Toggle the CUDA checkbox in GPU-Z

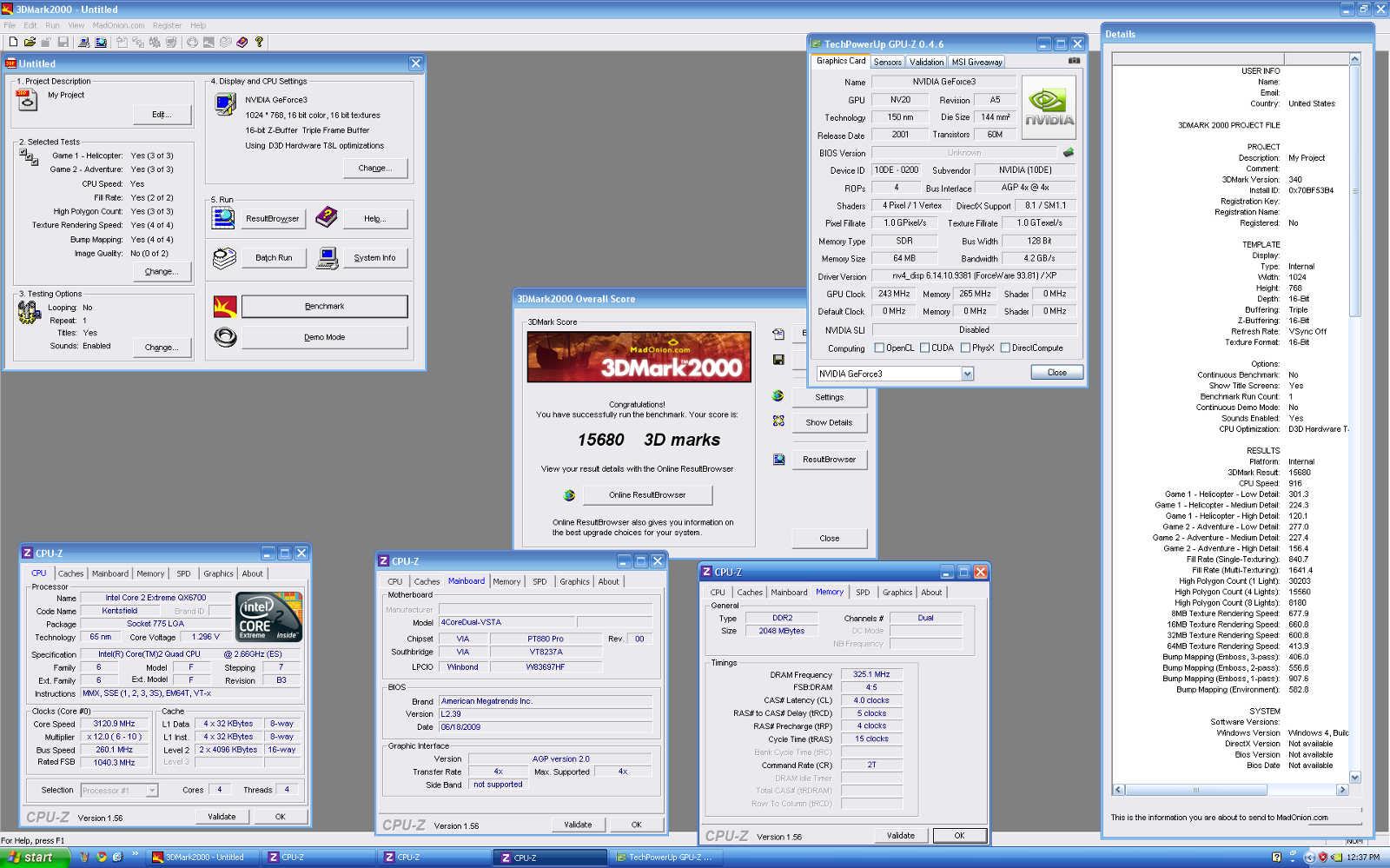click(924, 348)
